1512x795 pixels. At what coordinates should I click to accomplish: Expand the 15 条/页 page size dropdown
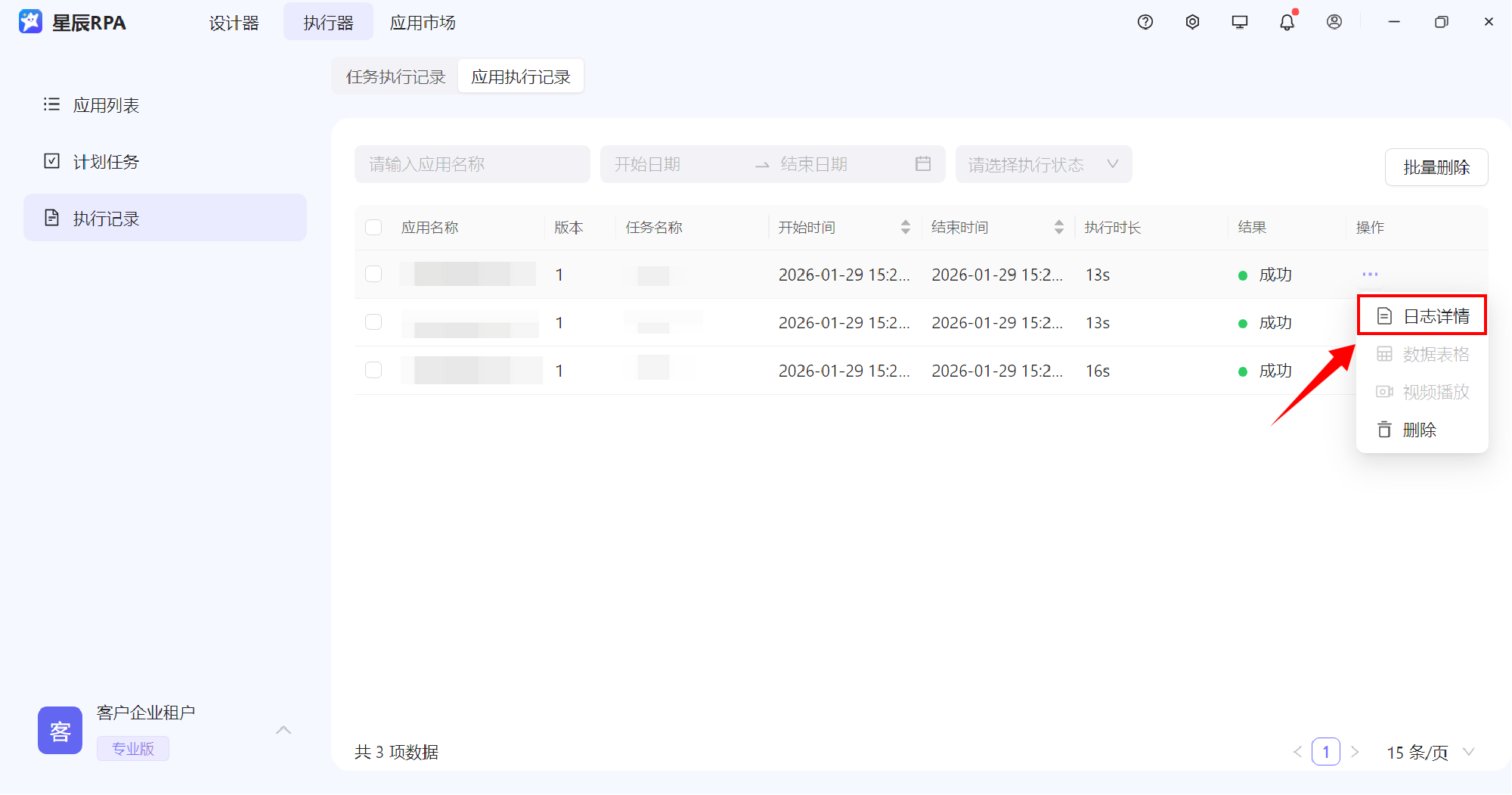[1430, 752]
